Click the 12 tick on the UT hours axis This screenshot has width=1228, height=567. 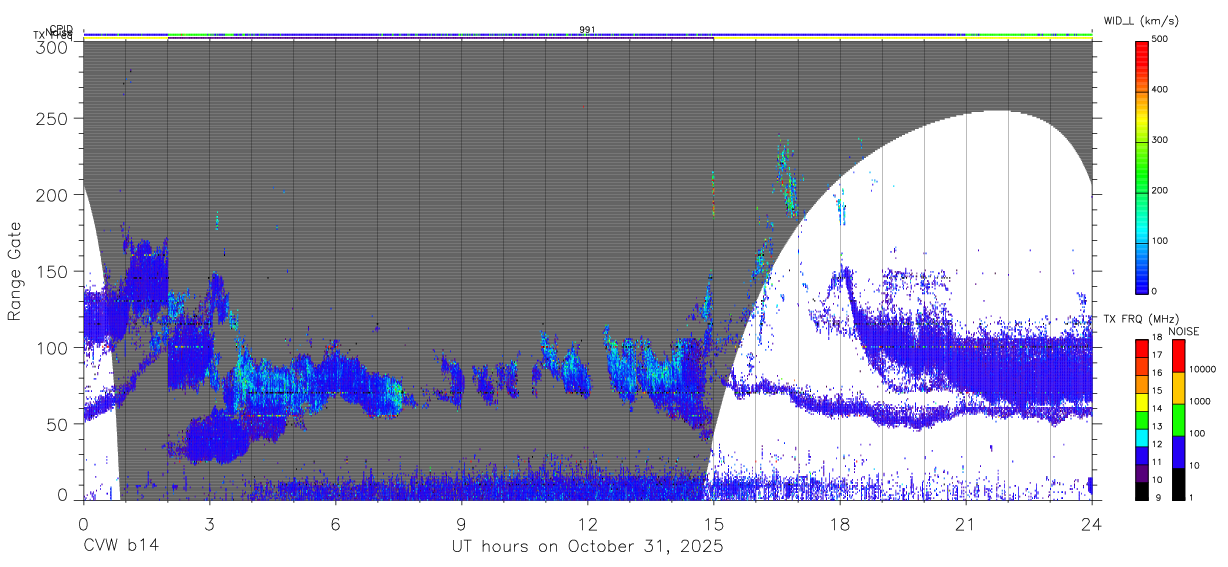click(x=587, y=523)
